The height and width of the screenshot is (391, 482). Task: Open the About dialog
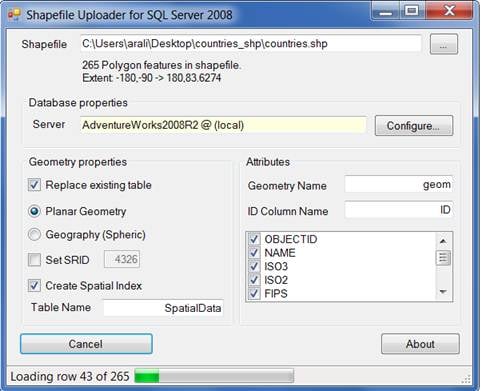click(x=420, y=344)
